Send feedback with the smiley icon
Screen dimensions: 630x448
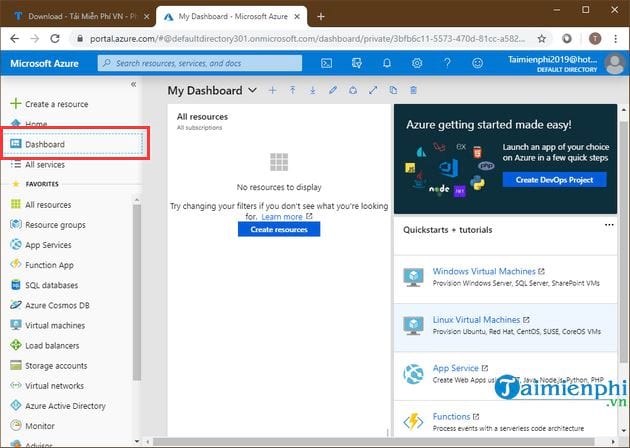pos(477,63)
